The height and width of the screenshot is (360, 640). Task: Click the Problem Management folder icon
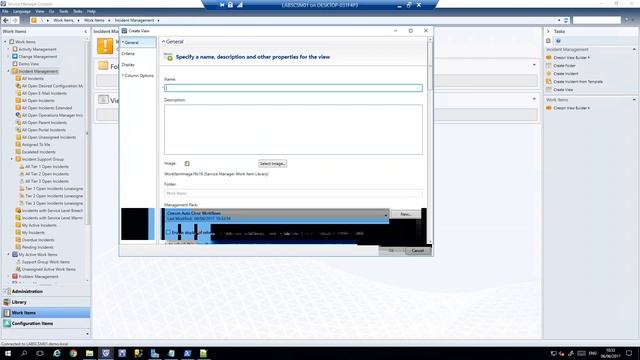click(x=15, y=276)
